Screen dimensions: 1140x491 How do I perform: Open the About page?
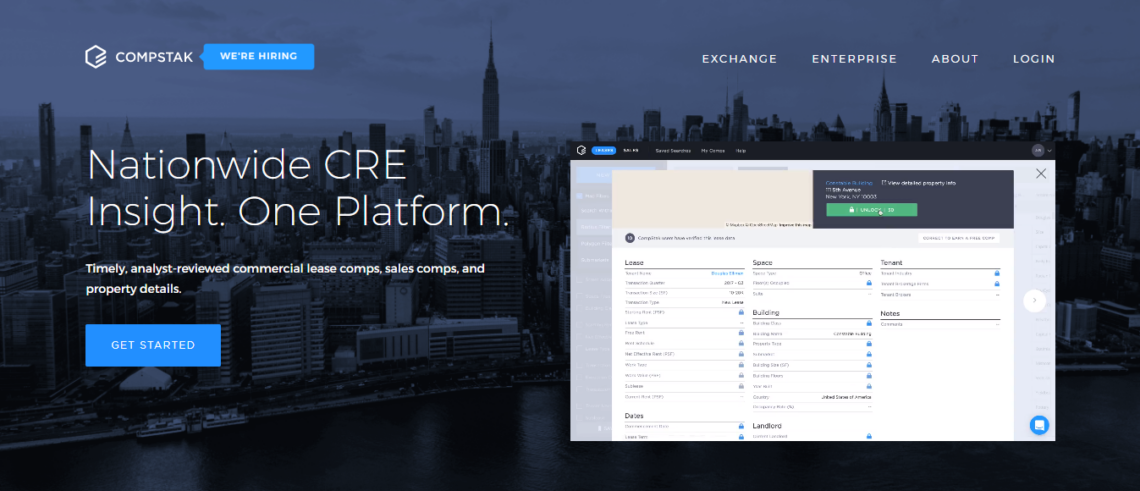pos(955,59)
